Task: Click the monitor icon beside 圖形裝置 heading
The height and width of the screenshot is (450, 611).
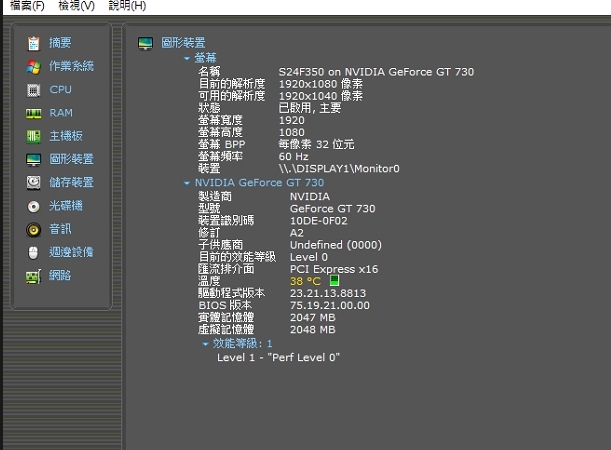Action: [x=145, y=43]
